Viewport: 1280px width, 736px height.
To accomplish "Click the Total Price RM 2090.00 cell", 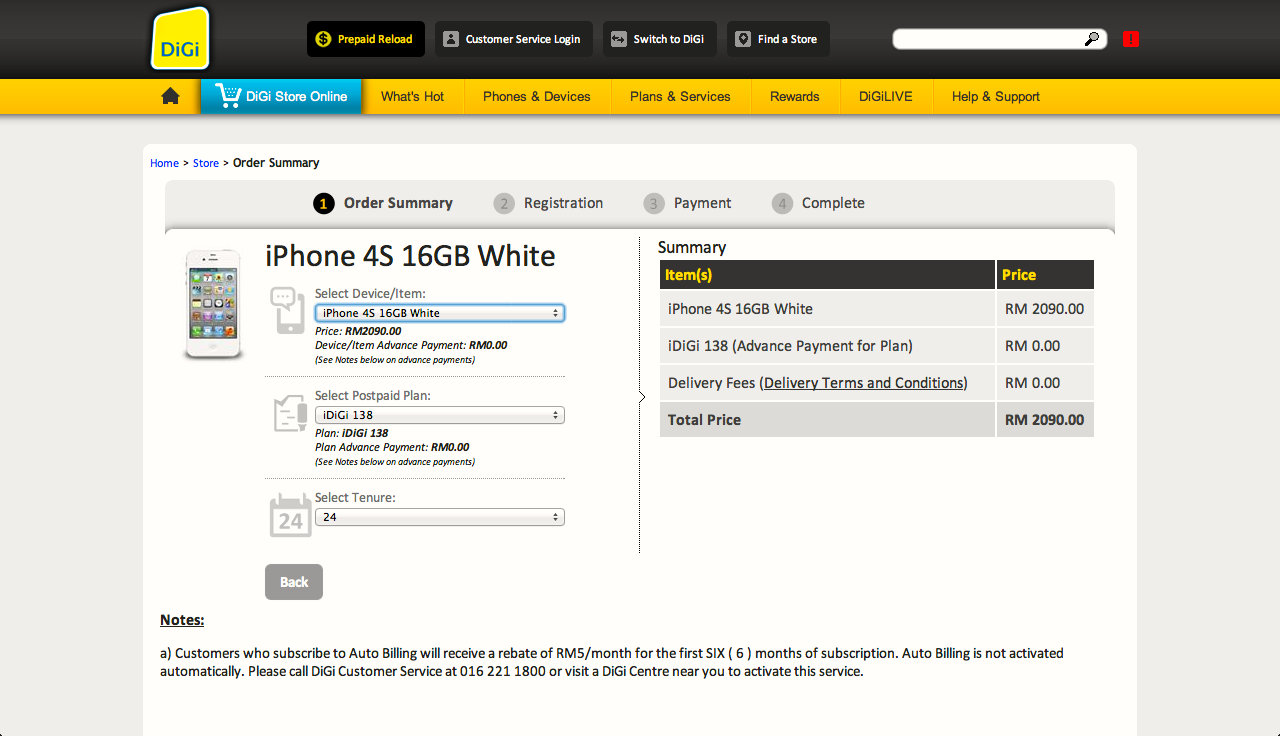I will [1045, 420].
